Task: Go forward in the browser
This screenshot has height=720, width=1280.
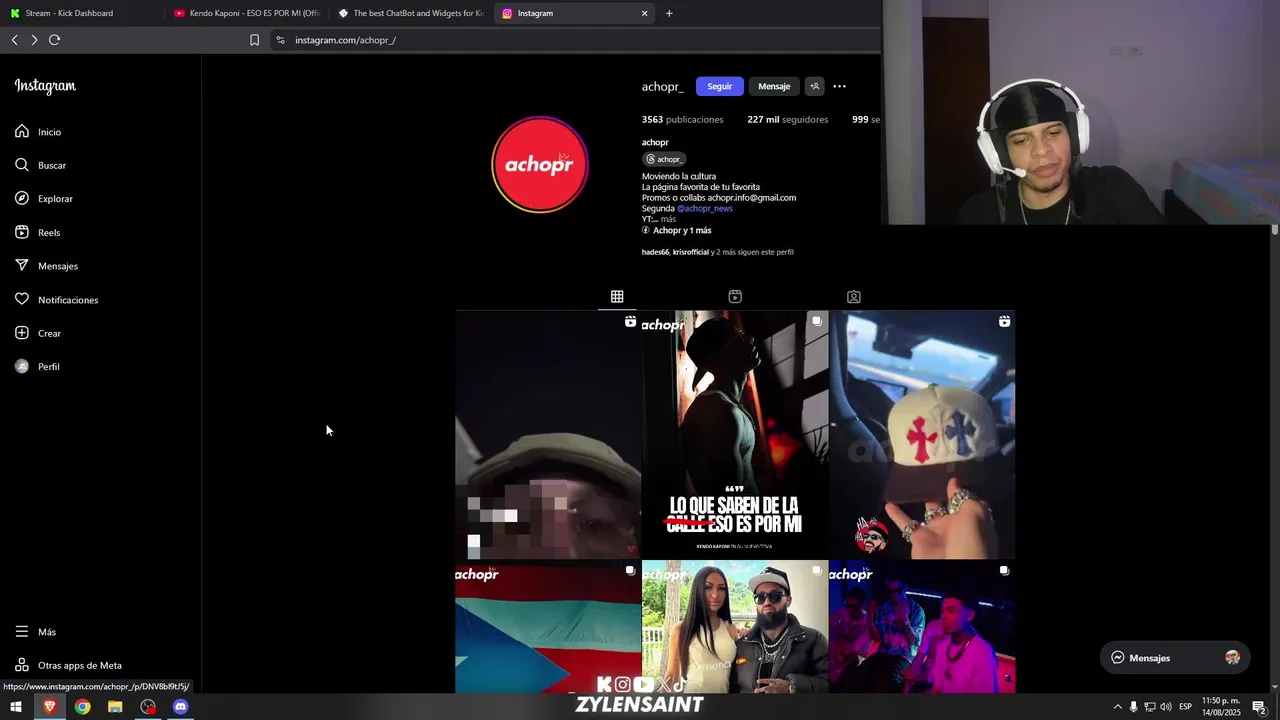Action: [34, 40]
